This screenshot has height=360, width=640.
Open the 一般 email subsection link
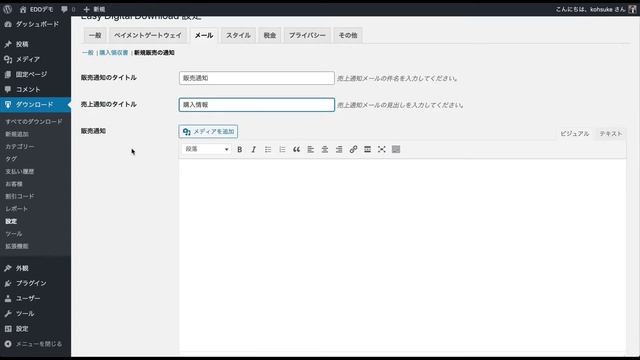(x=88, y=53)
